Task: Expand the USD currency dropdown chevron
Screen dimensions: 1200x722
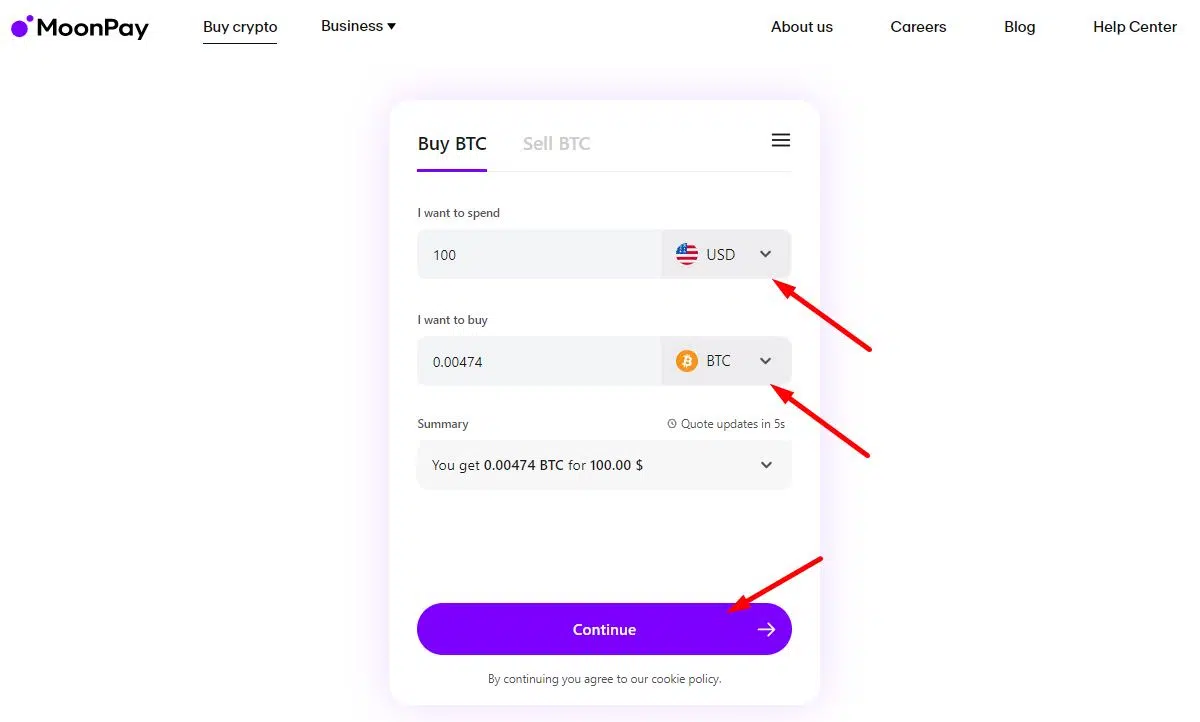Action: [766, 254]
